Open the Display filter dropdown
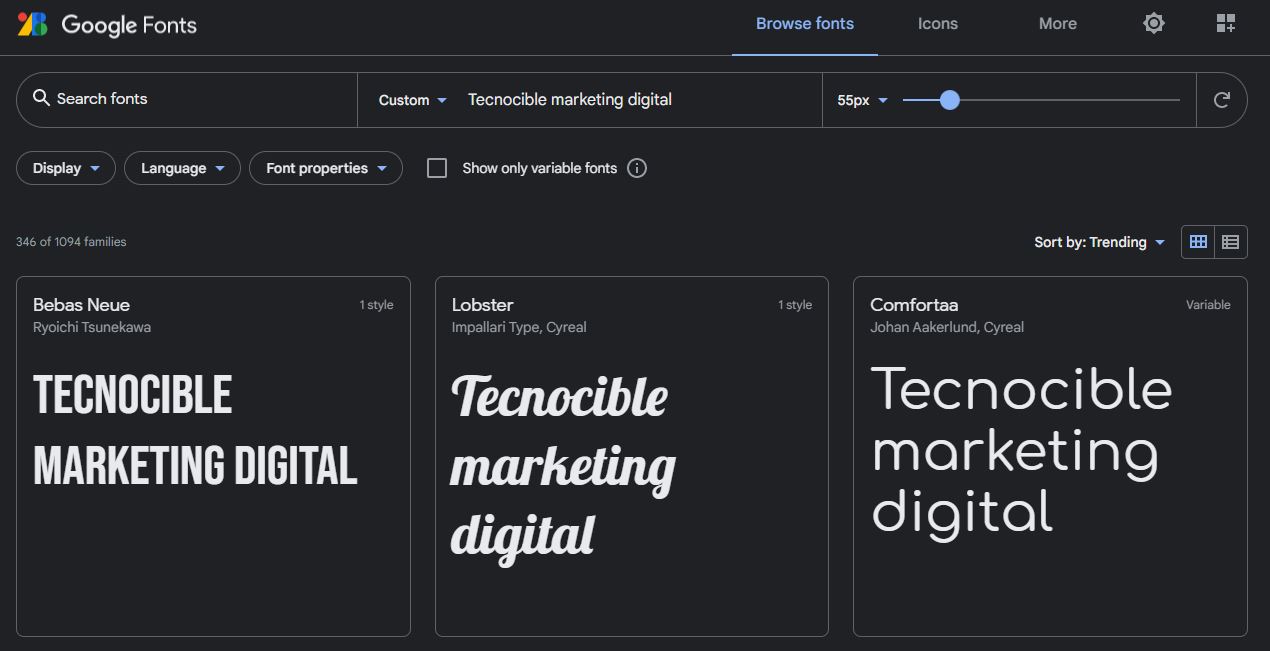Viewport: 1270px width, 651px height. [66, 168]
